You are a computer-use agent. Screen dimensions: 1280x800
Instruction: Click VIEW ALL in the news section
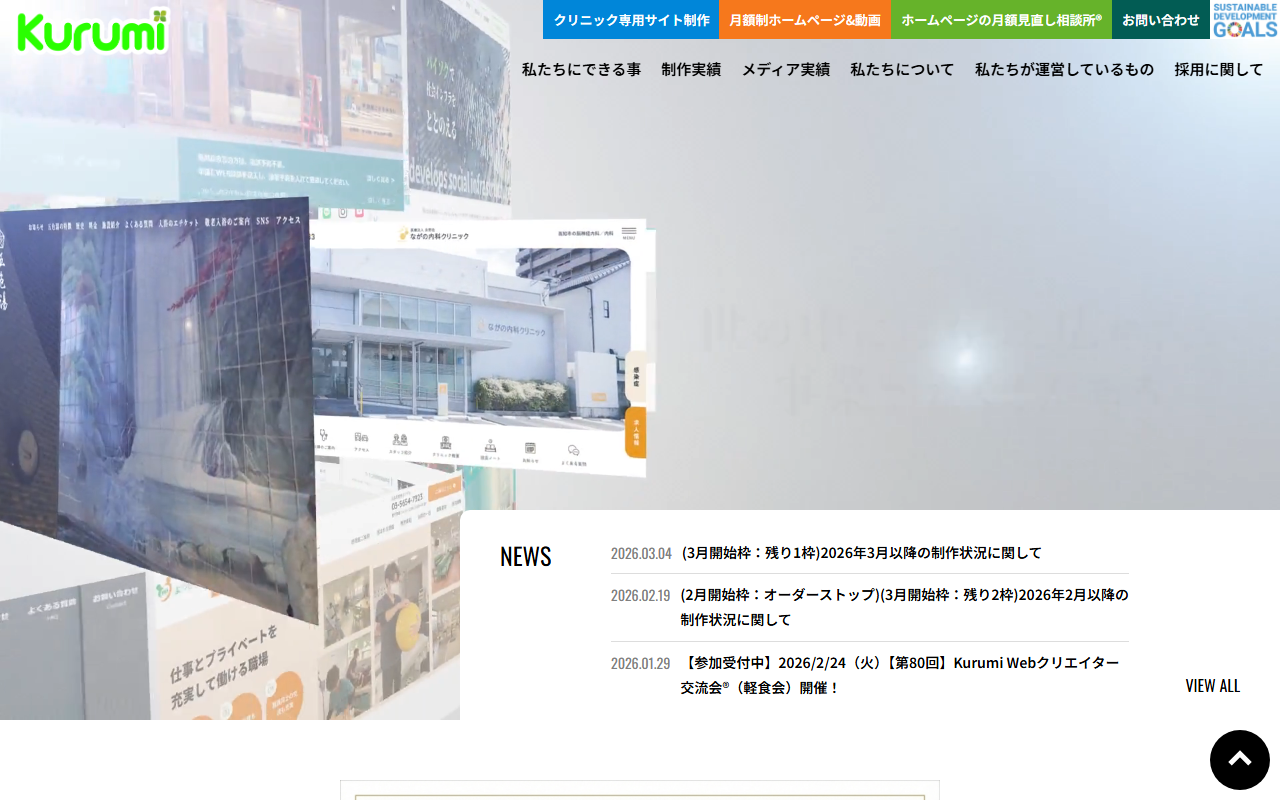click(1212, 685)
